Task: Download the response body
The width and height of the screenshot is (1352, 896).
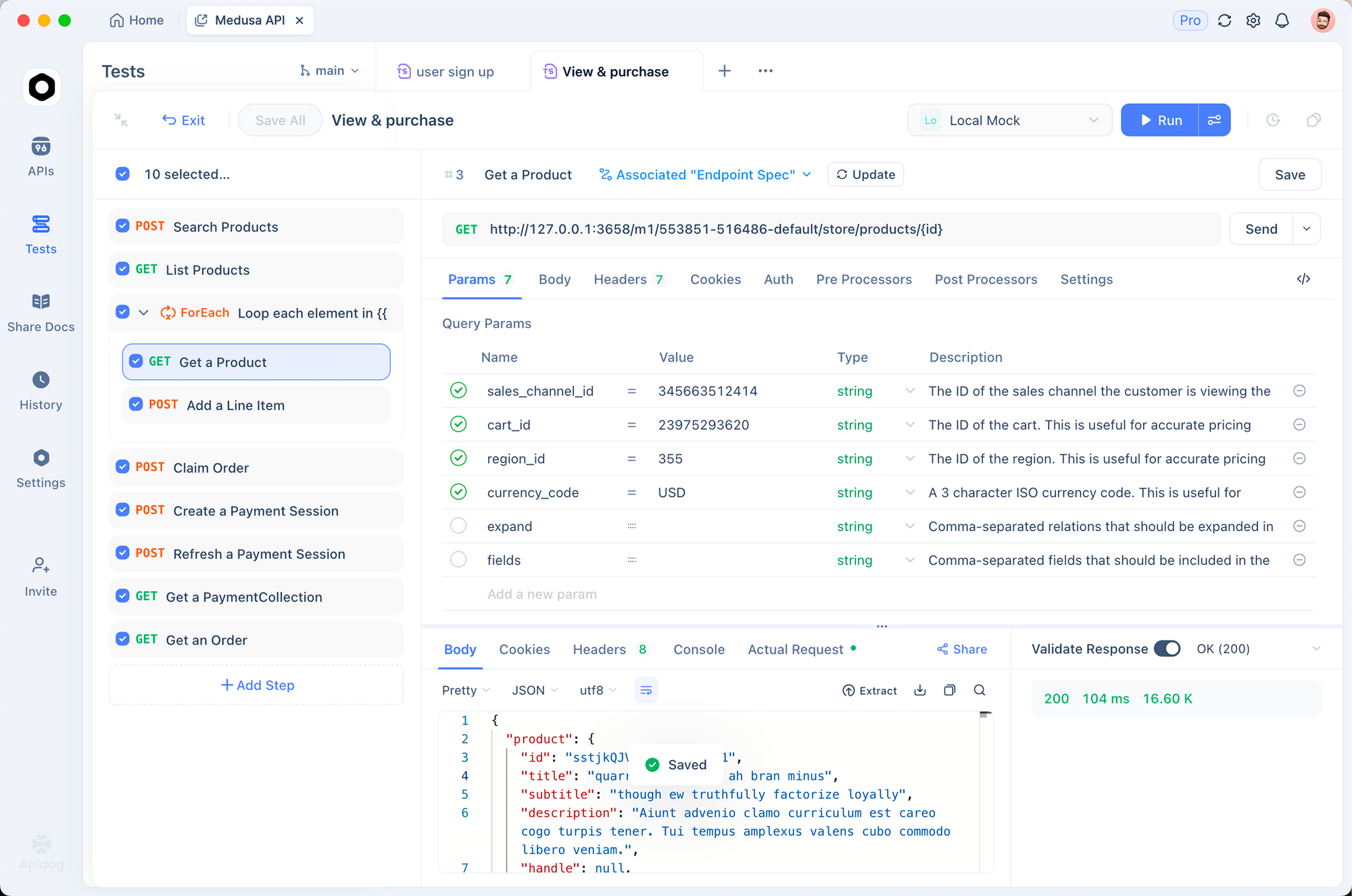Action: tap(919, 690)
